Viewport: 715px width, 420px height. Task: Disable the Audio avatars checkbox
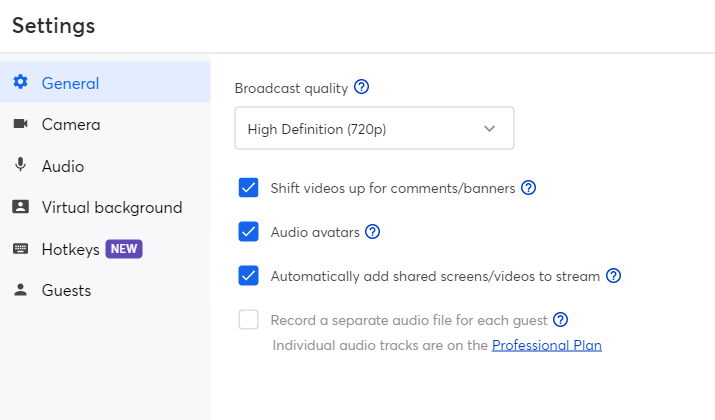click(249, 232)
